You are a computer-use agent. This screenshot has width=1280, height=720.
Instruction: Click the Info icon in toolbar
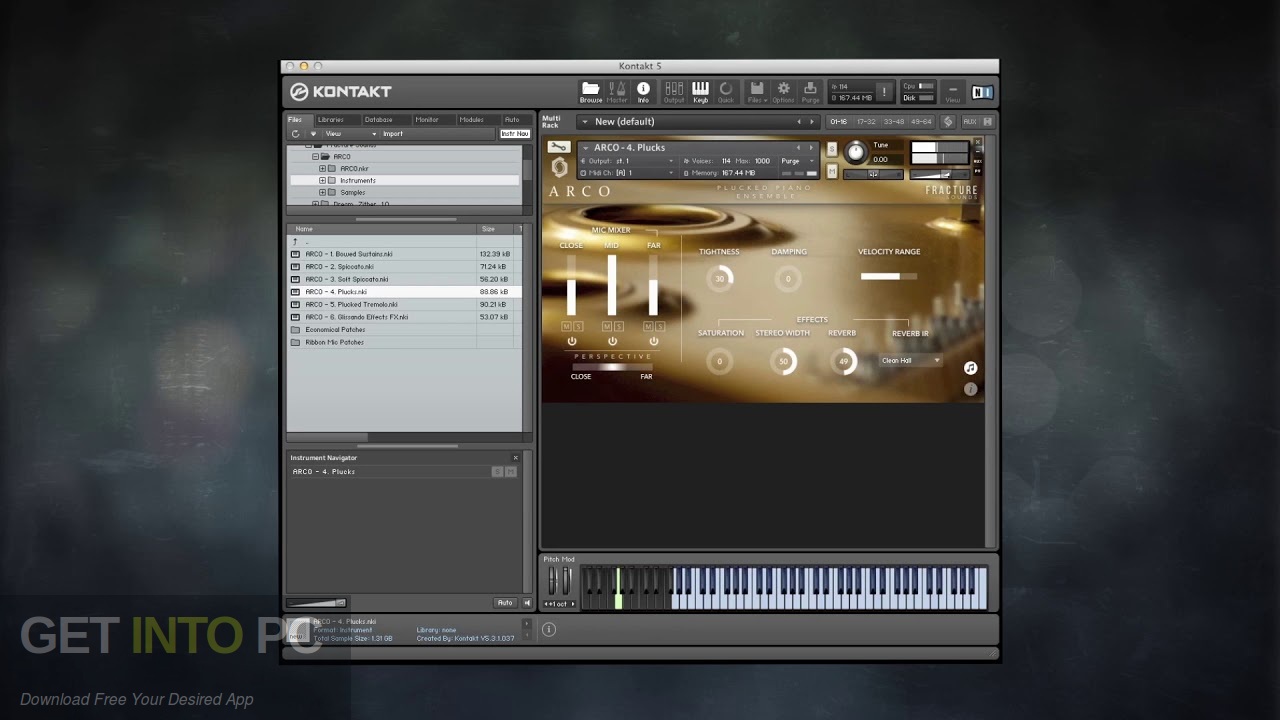643,92
